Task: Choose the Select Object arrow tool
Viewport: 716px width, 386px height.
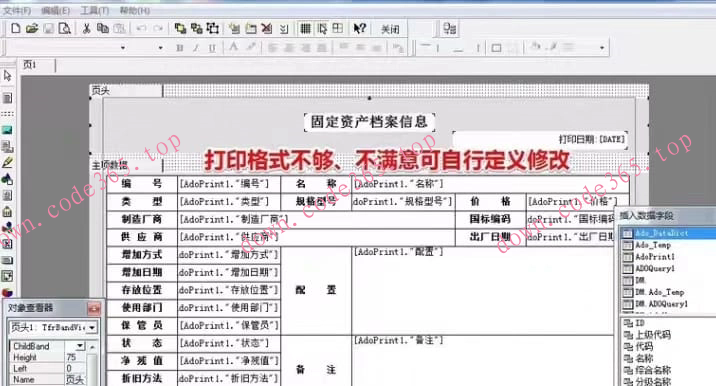Action: point(7,76)
